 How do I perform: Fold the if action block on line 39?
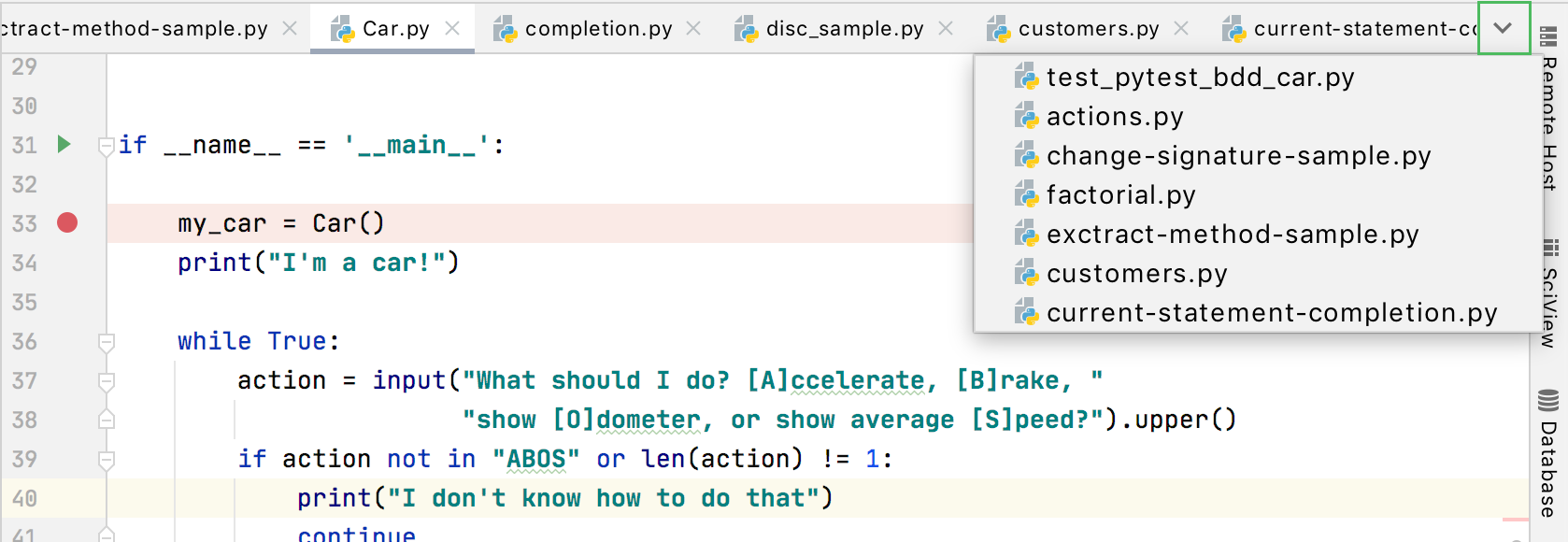pyautogui.click(x=107, y=460)
